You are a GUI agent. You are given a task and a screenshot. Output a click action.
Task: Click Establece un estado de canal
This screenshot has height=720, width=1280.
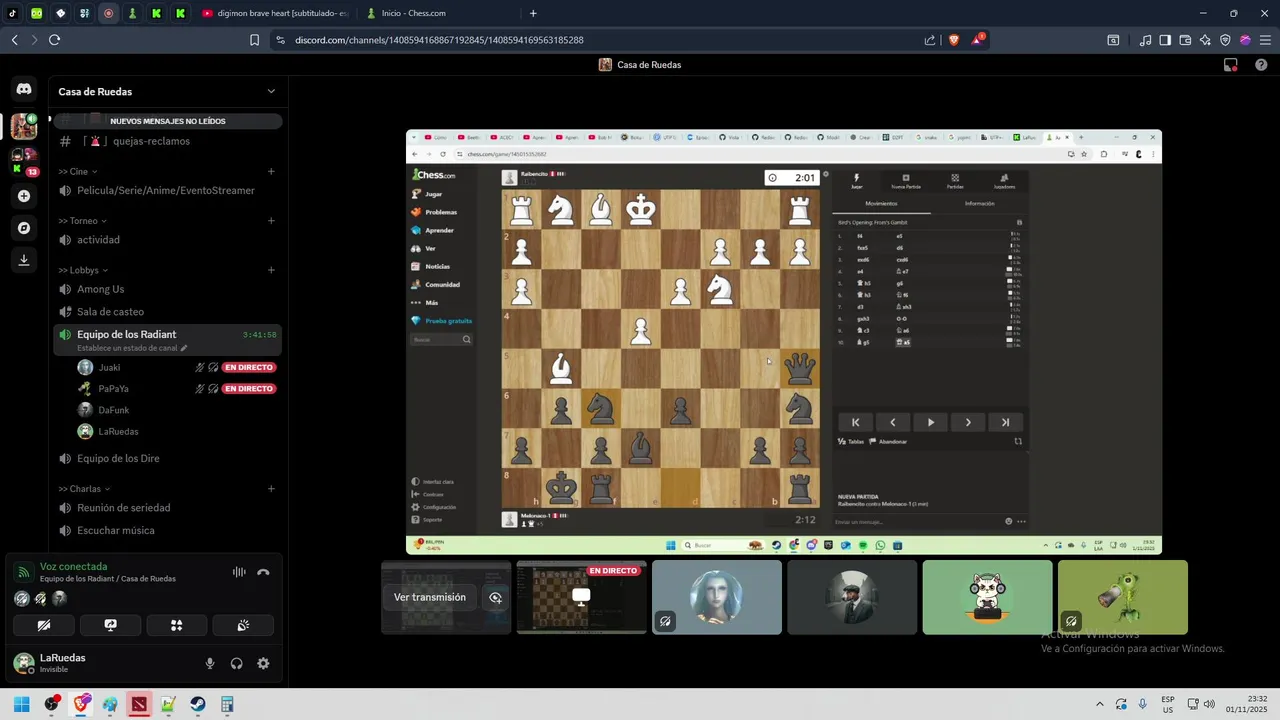point(132,348)
